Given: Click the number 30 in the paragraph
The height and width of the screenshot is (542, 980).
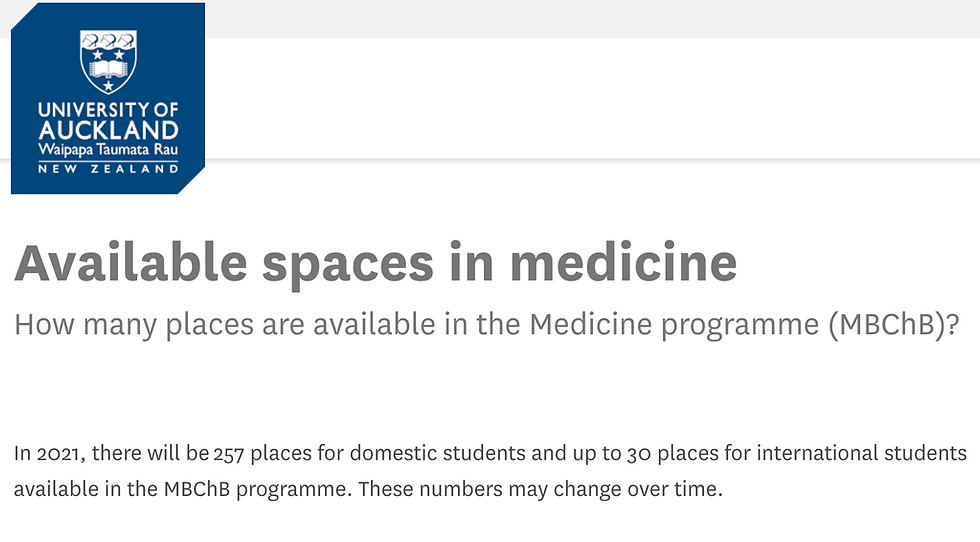Looking at the screenshot, I should (x=639, y=453).
